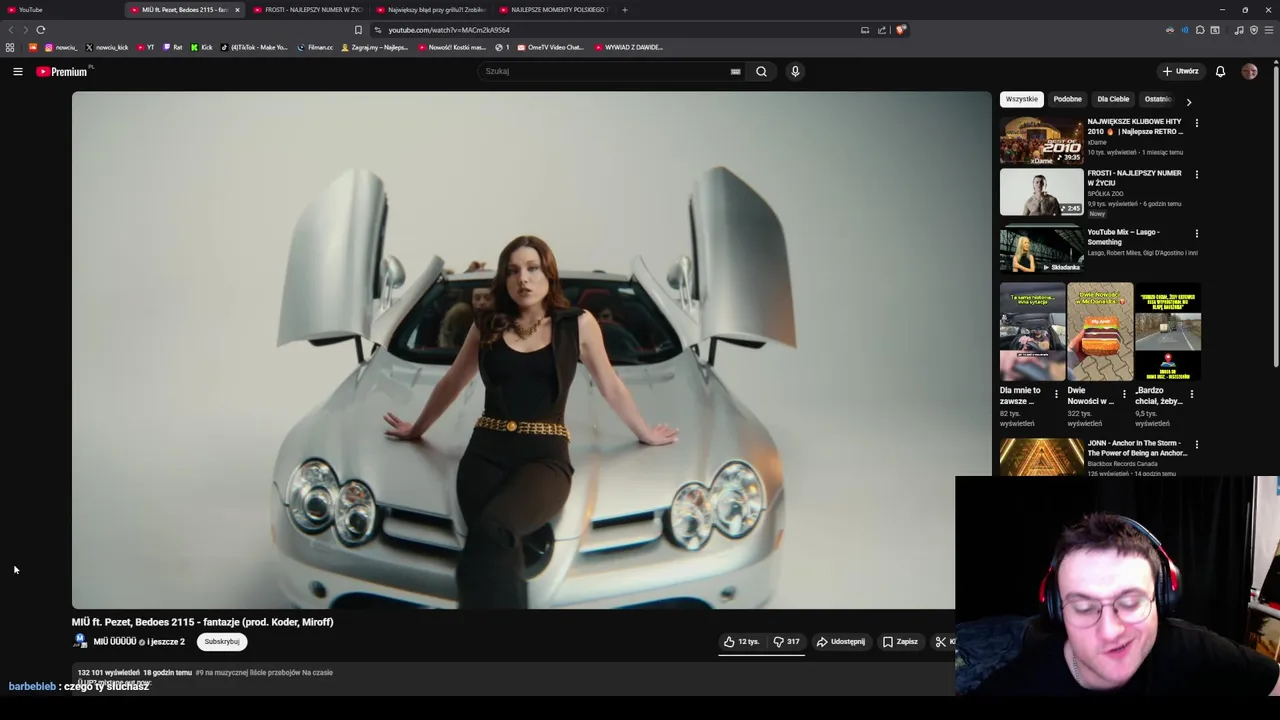Click the page vertical scrollbar
Screen dimensions: 1280x720
click(x=1275, y=215)
